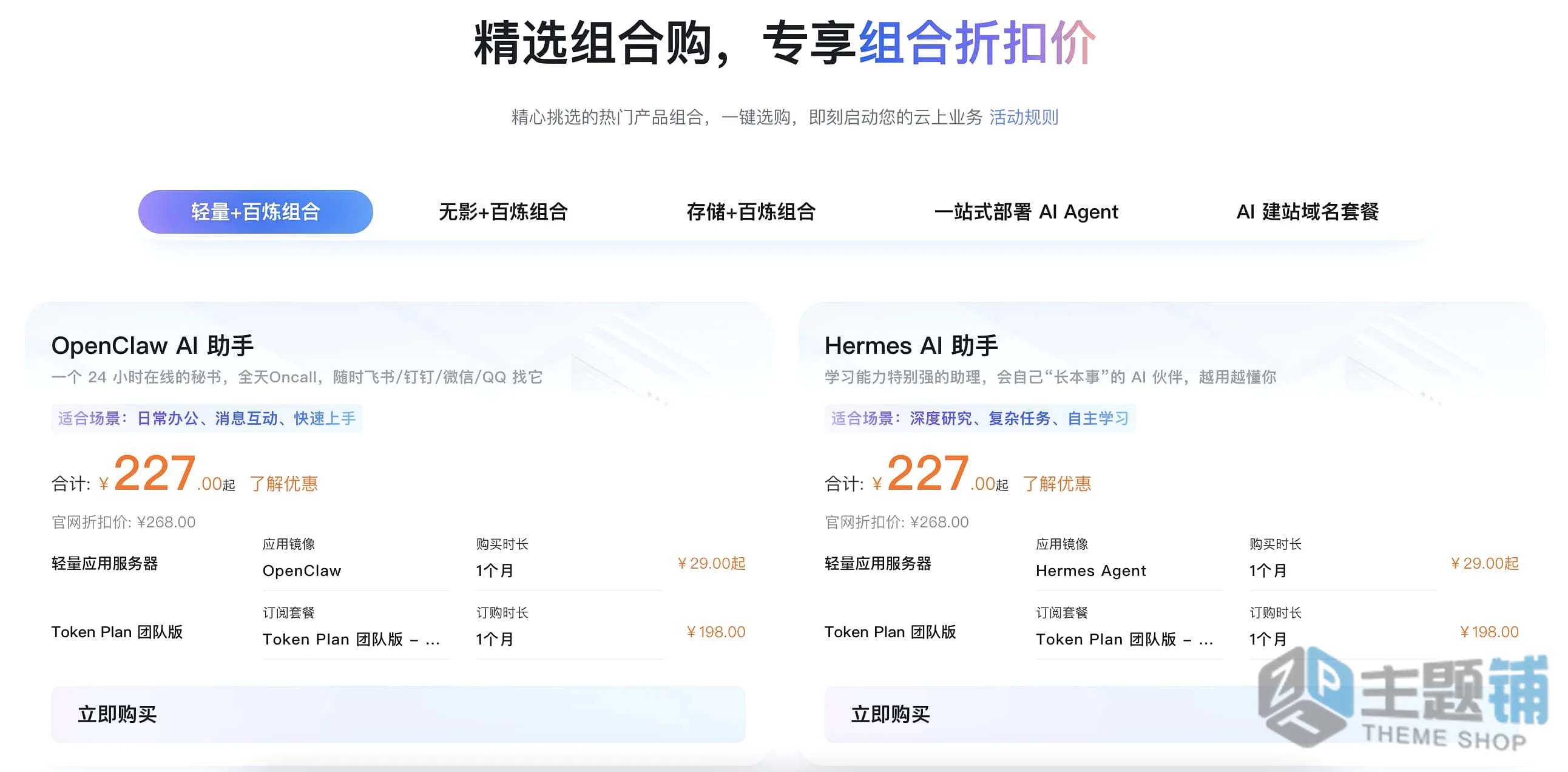Click the OpenClaw AI 助手 title
The height and width of the screenshot is (772, 1568).
152,345
